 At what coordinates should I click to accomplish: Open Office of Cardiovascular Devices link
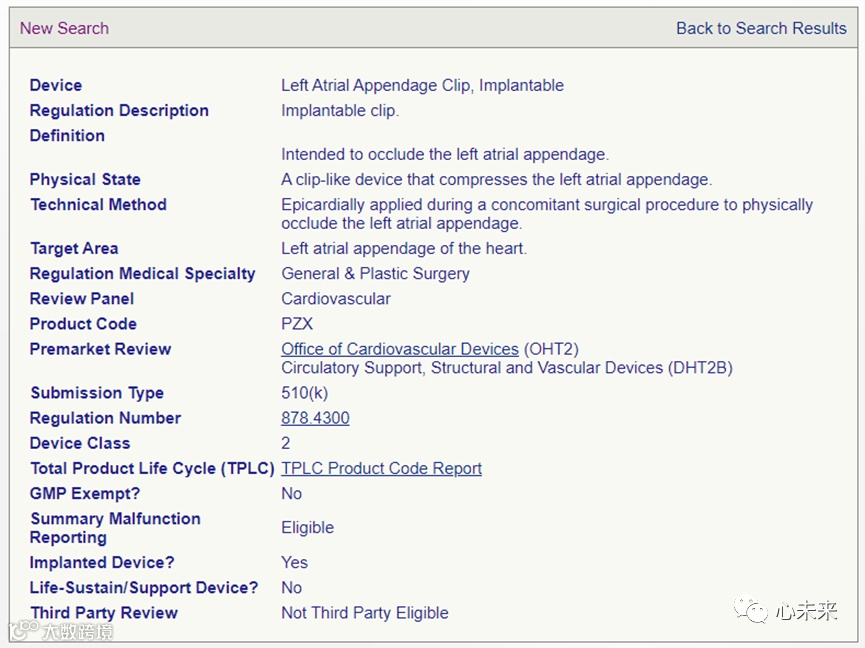coord(399,349)
